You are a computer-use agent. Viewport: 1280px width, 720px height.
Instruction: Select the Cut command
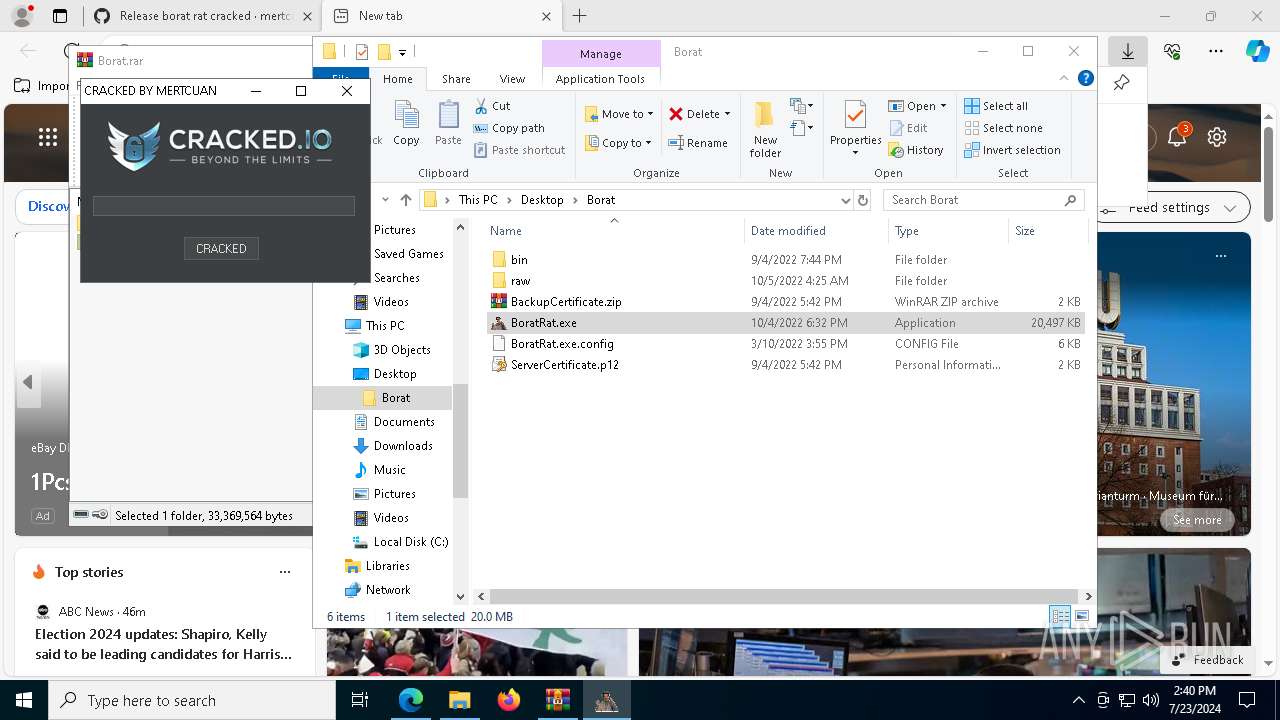tap(492, 106)
